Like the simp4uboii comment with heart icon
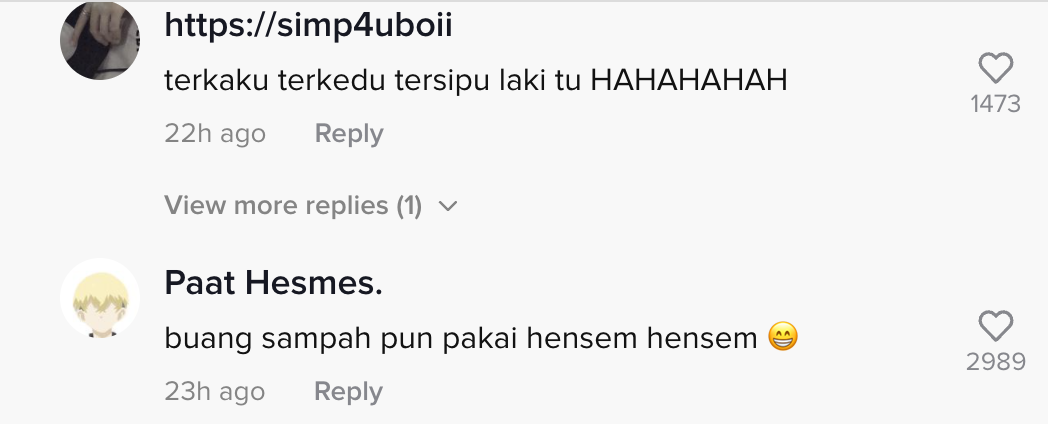This screenshot has height=424, width=1048. point(995,68)
